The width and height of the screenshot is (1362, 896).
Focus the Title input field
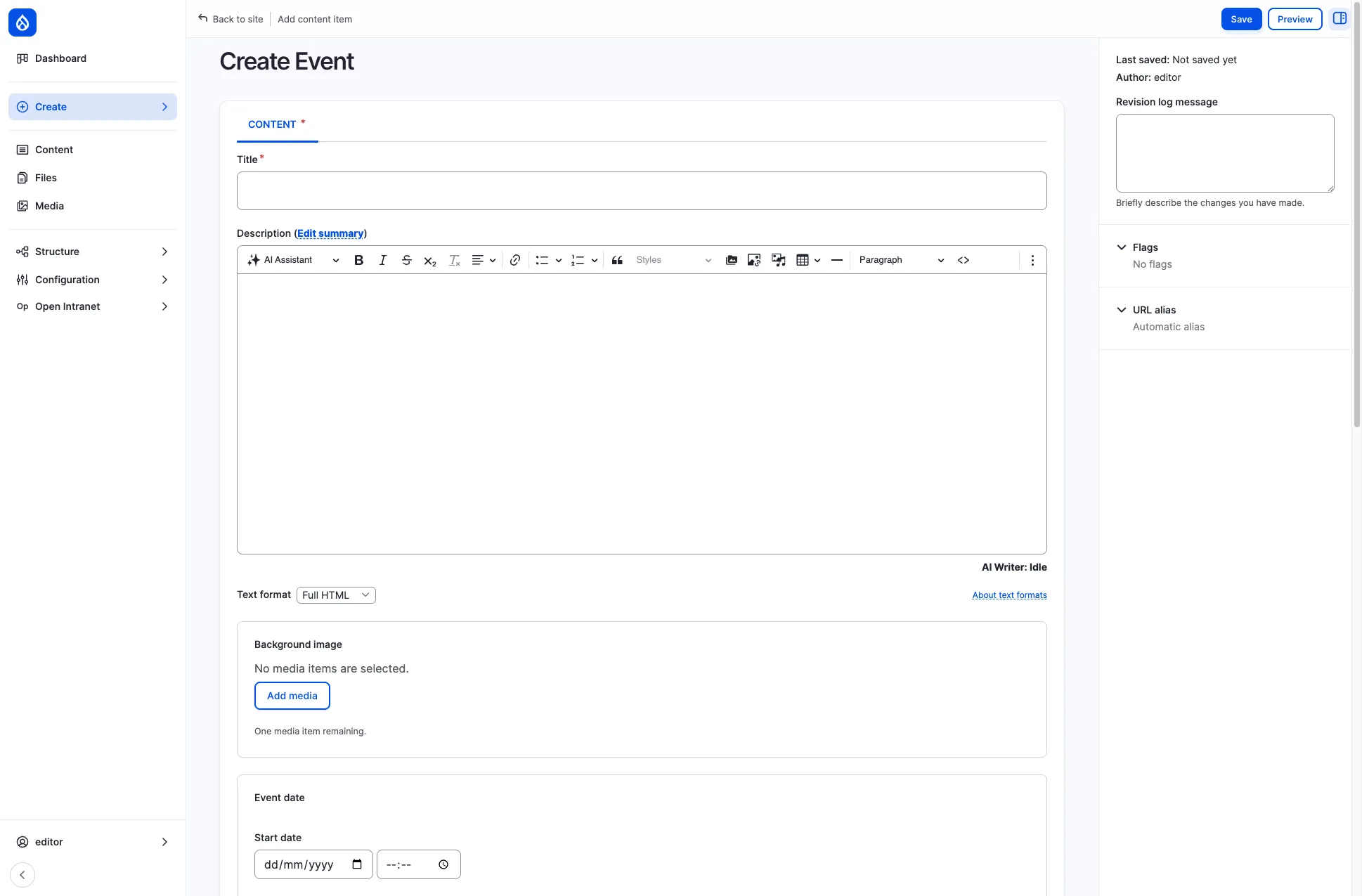tap(642, 190)
